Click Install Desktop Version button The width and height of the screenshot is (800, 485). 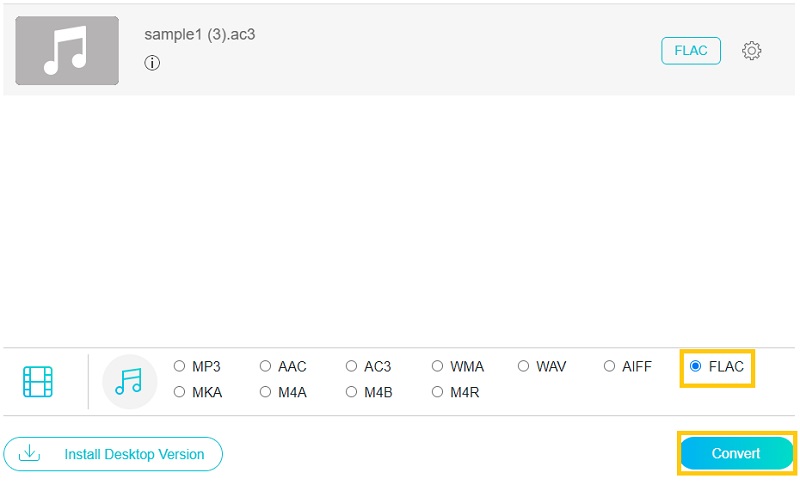pos(113,454)
